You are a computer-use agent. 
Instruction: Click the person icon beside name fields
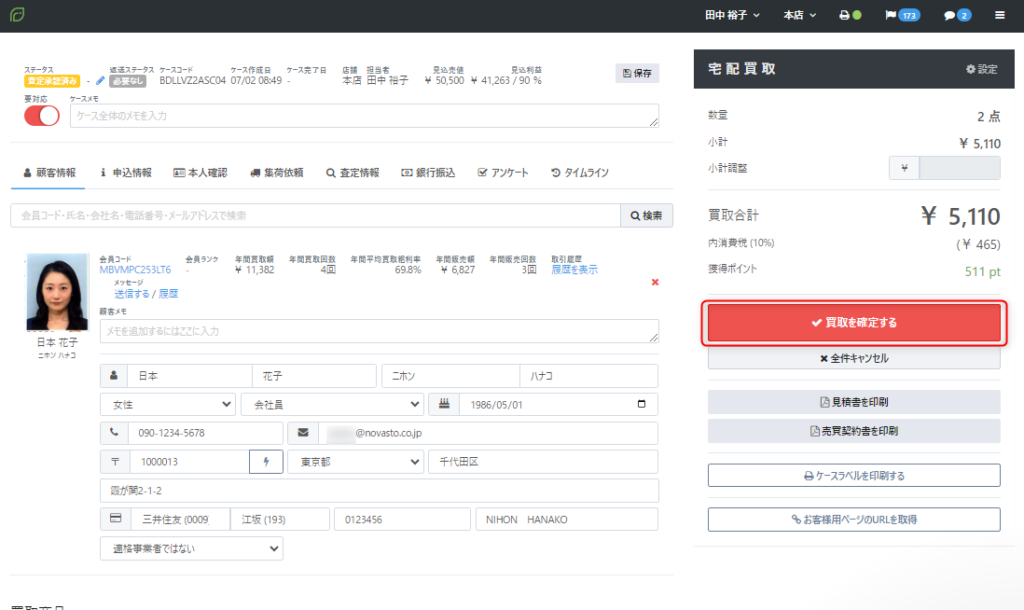coord(114,376)
